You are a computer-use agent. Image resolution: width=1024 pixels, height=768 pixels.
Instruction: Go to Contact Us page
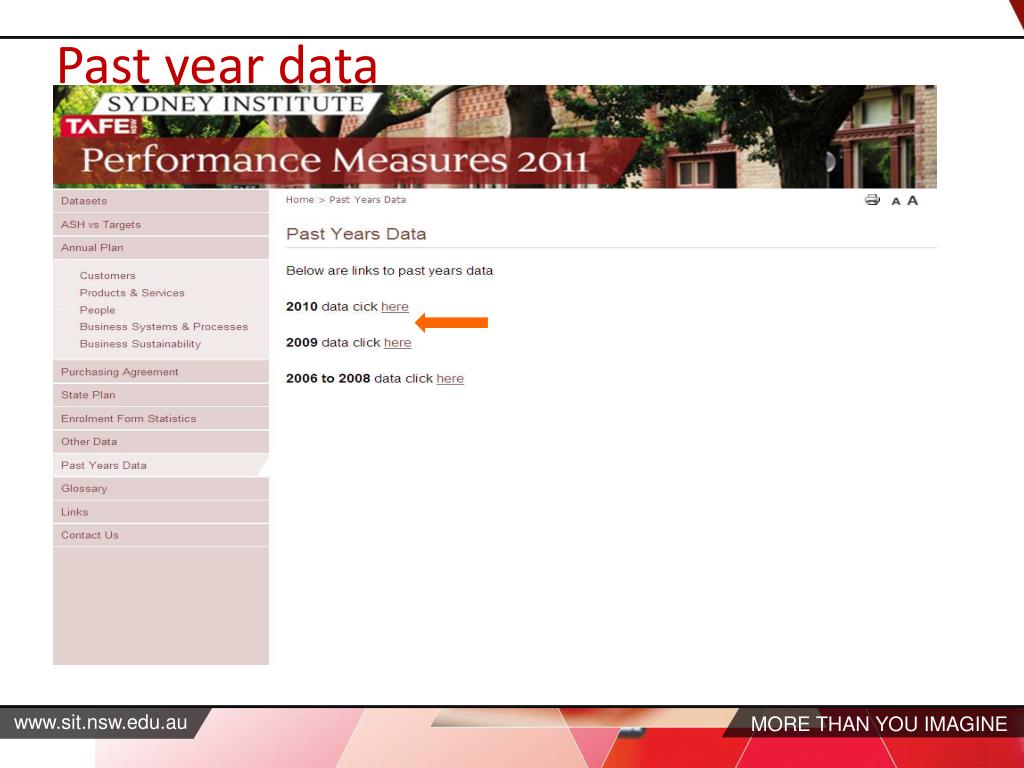(x=161, y=535)
